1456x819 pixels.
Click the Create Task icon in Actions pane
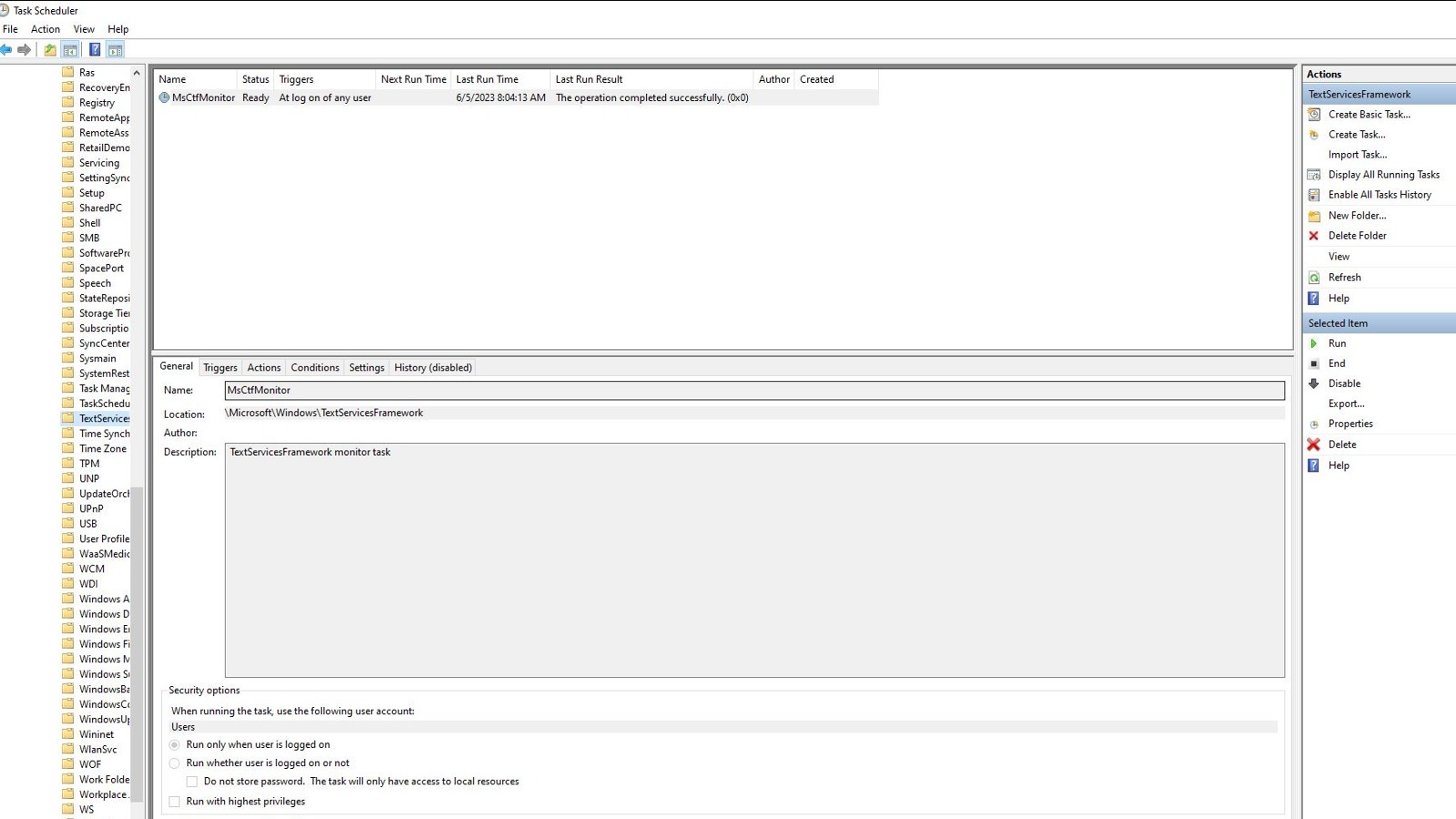pos(1314,134)
